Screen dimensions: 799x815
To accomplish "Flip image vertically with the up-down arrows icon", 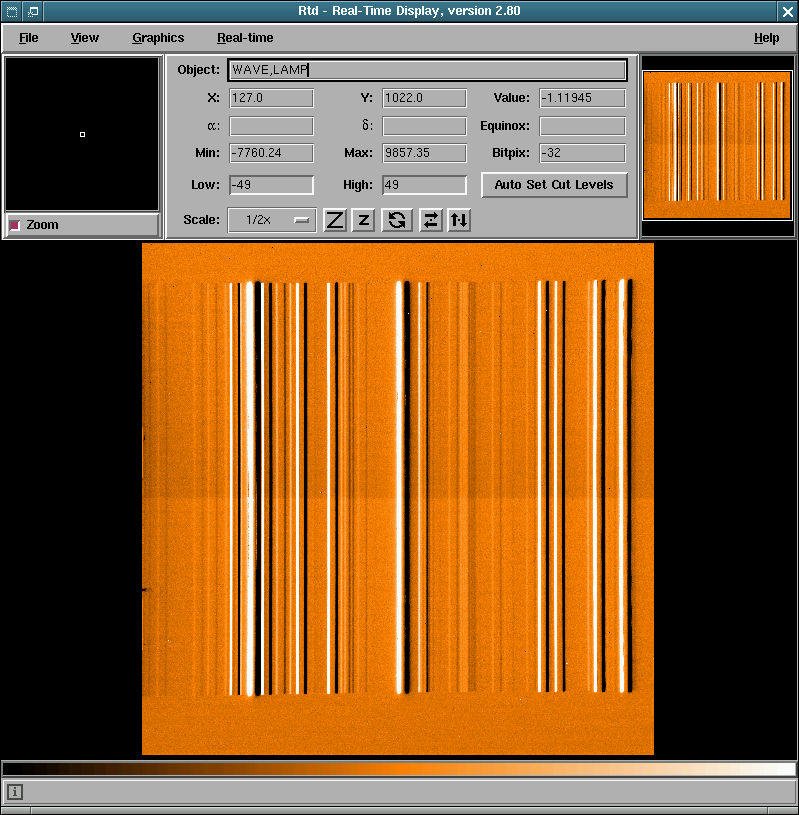I will 459,220.
